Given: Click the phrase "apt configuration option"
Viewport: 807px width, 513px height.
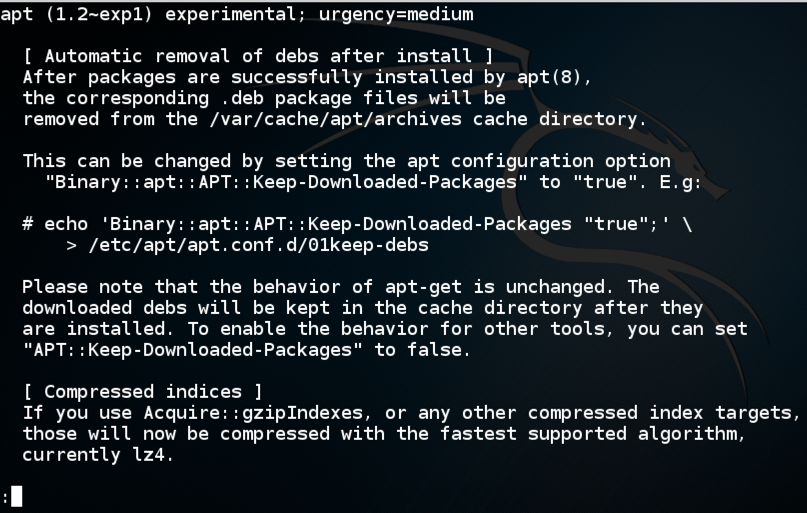Looking at the screenshot, I should (539, 161).
